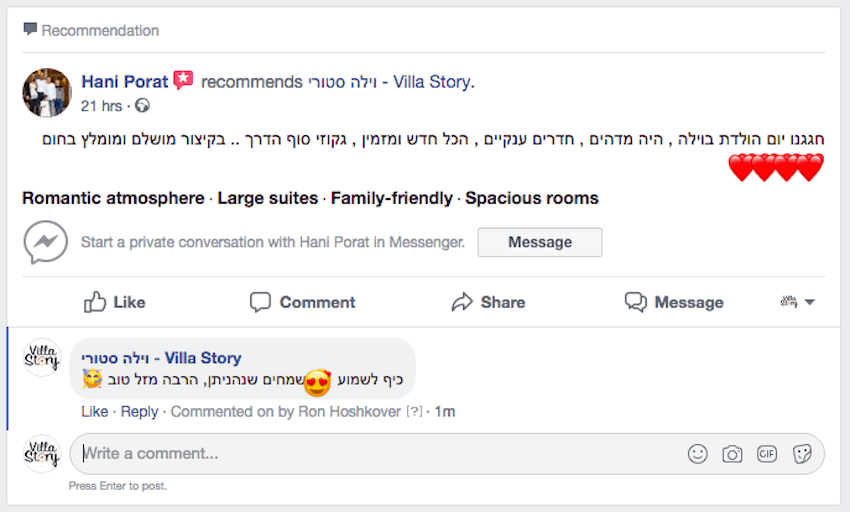
Task: Click Hani Porat's profile picture thumbnail
Action: click(47, 93)
